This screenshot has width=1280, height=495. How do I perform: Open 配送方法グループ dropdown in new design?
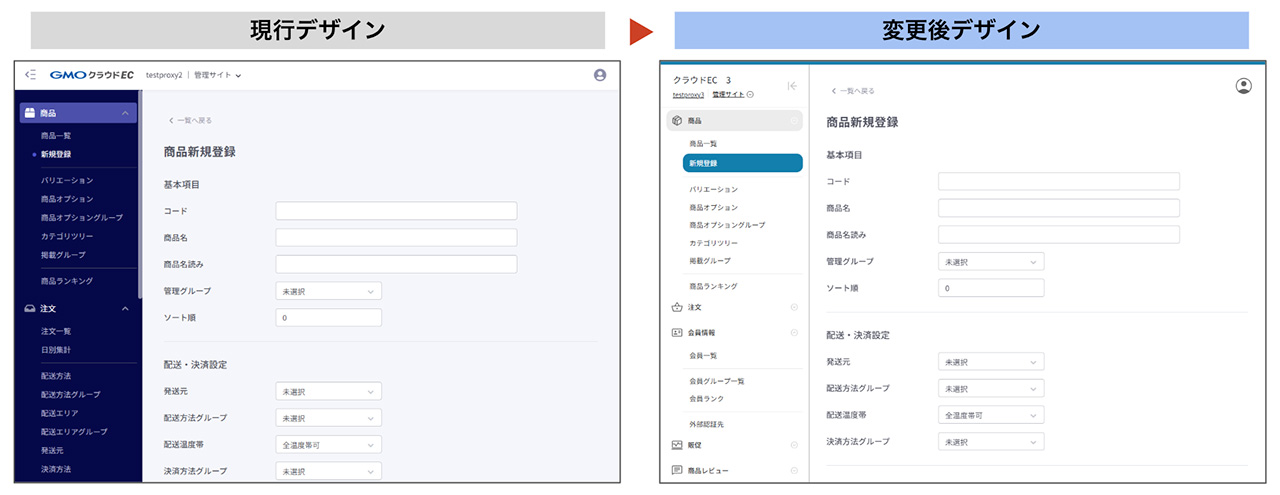(991, 388)
